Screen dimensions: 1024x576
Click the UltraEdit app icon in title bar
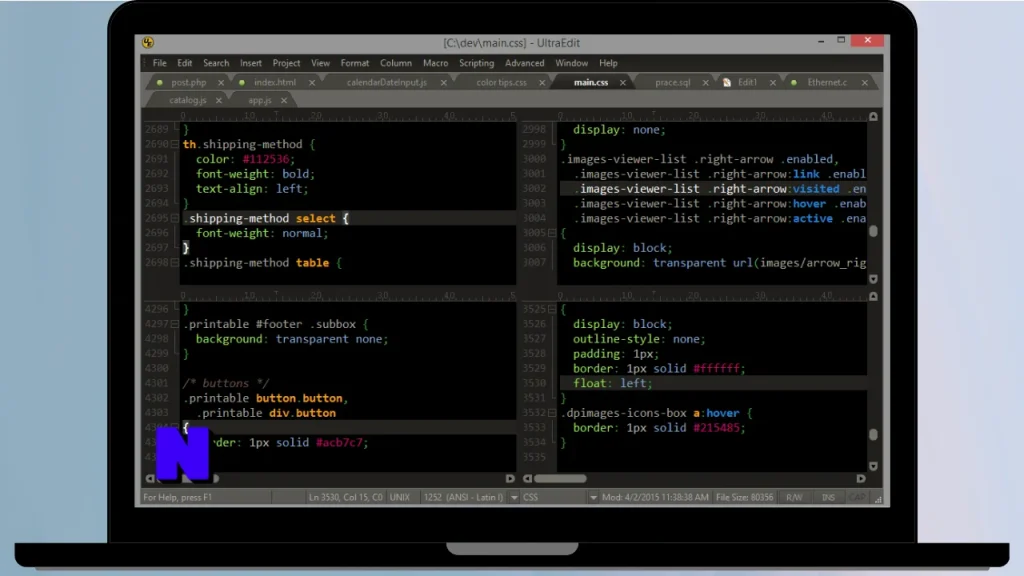148,42
